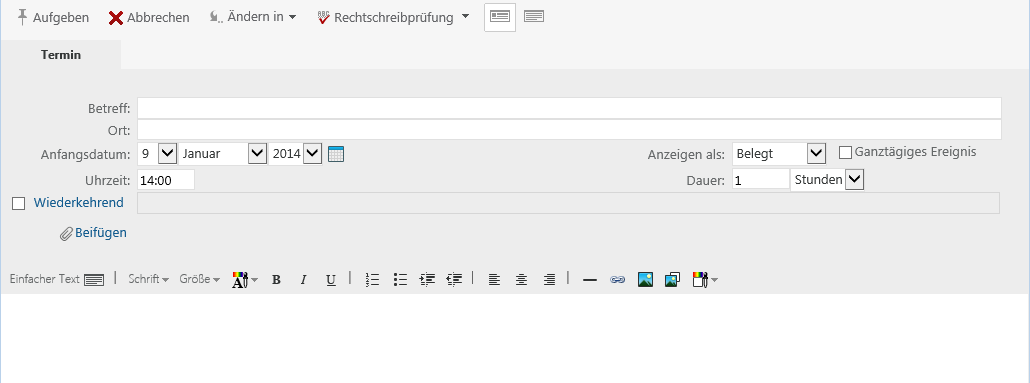The image size is (1030, 383).
Task: Click the second indent icon before the divider
Action: point(455,280)
